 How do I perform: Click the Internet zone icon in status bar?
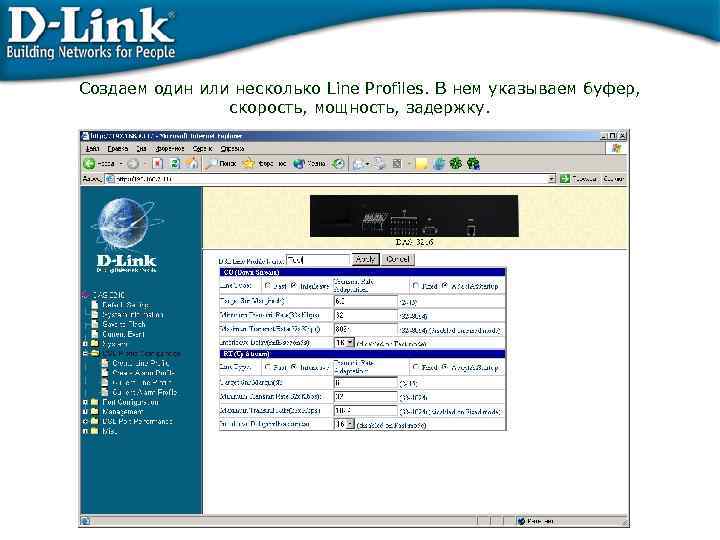tap(521, 521)
